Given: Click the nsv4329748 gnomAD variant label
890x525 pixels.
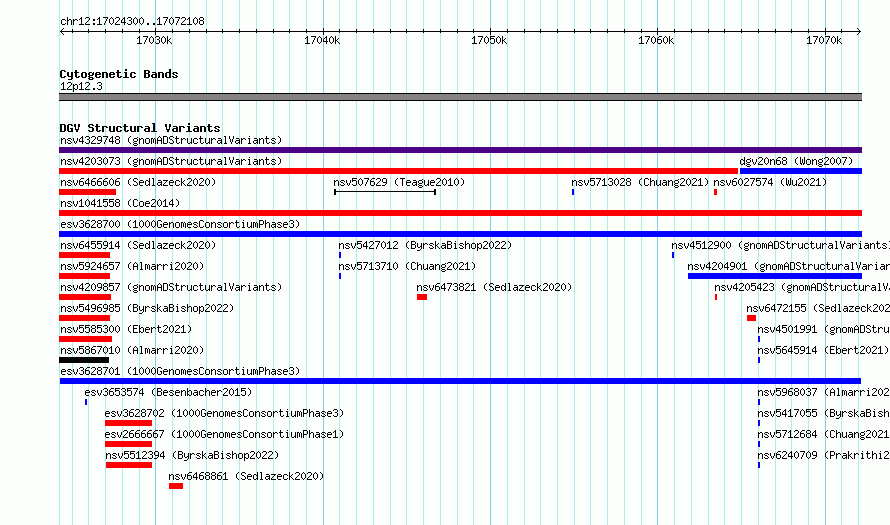Looking at the screenshot, I should pyautogui.click(x=171, y=140).
